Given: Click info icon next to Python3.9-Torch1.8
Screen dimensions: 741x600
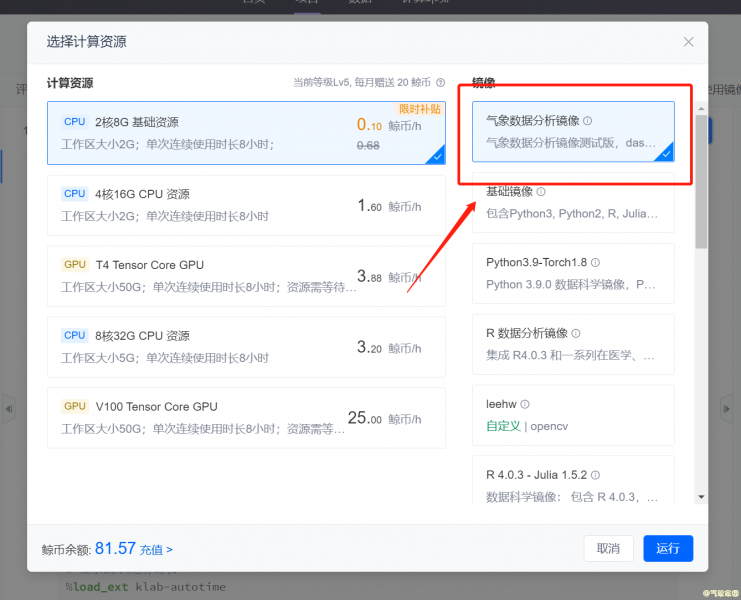Looking at the screenshot, I should coord(595,263).
